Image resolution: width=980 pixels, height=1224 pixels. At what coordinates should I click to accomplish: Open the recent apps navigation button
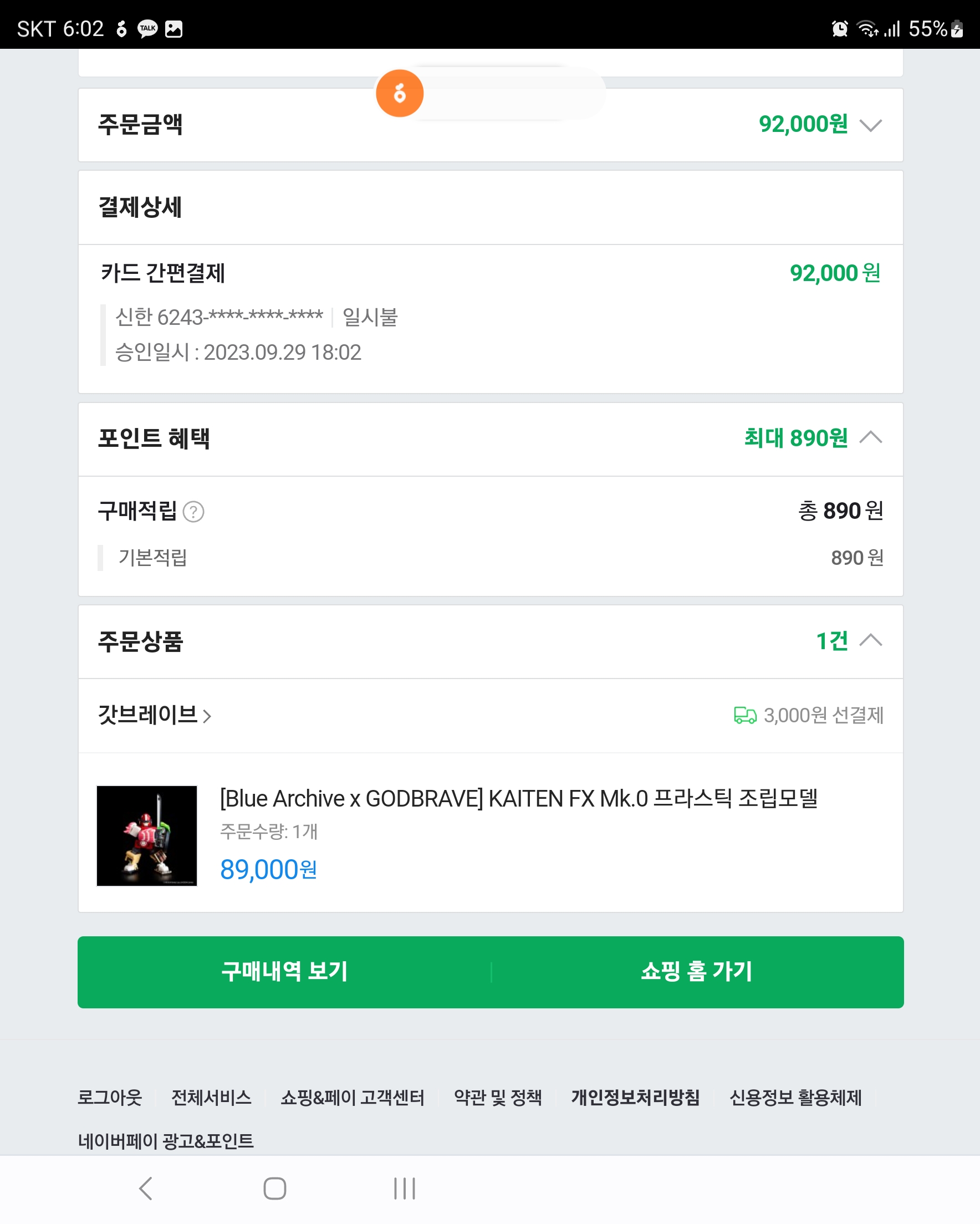pos(404,1188)
